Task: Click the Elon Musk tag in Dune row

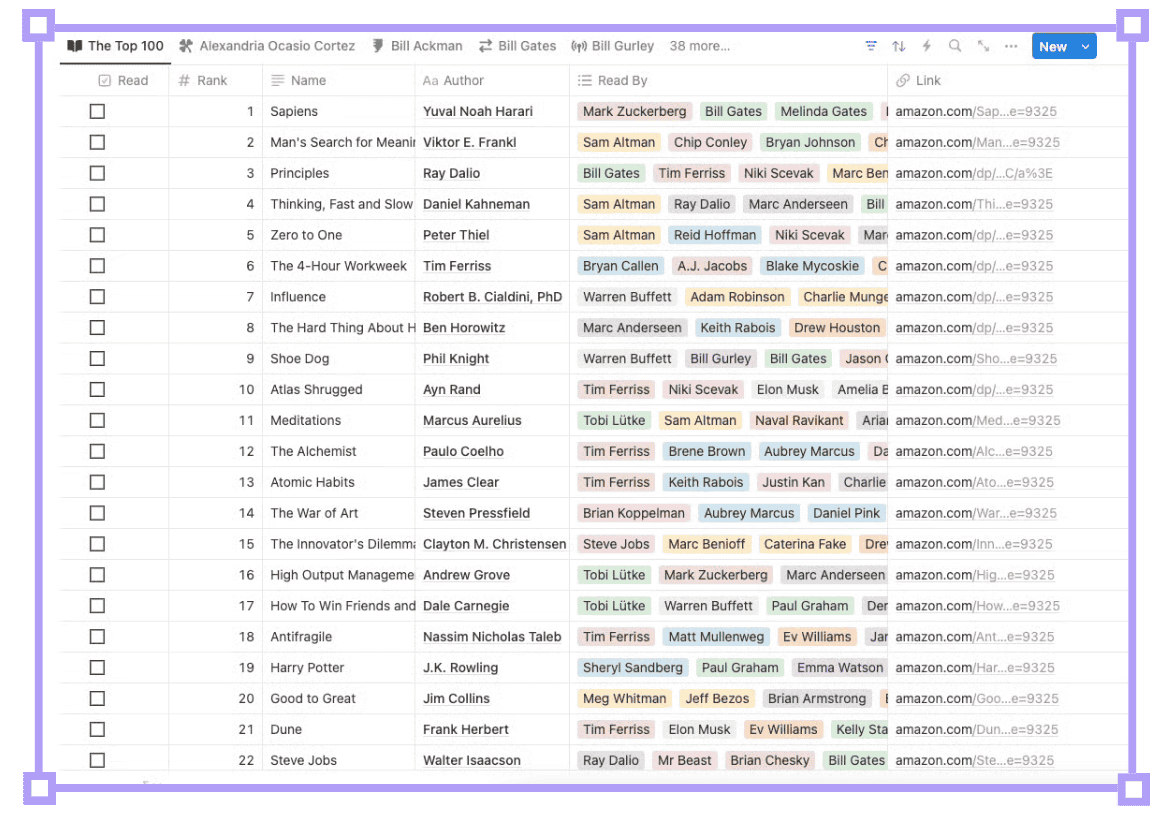Action: (x=700, y=730)
